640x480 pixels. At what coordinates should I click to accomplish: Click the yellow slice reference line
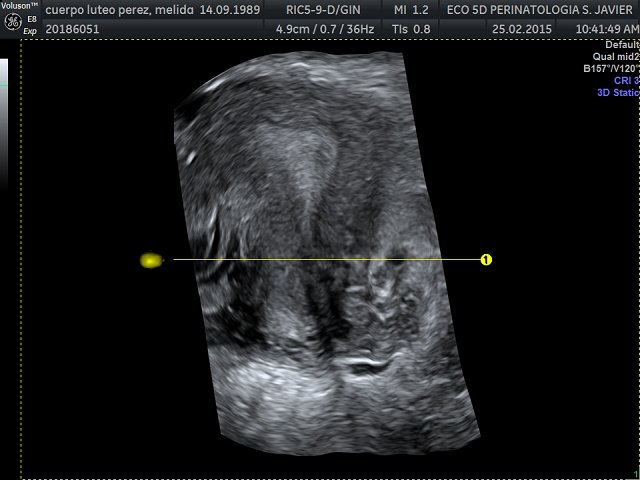point(327,259)
